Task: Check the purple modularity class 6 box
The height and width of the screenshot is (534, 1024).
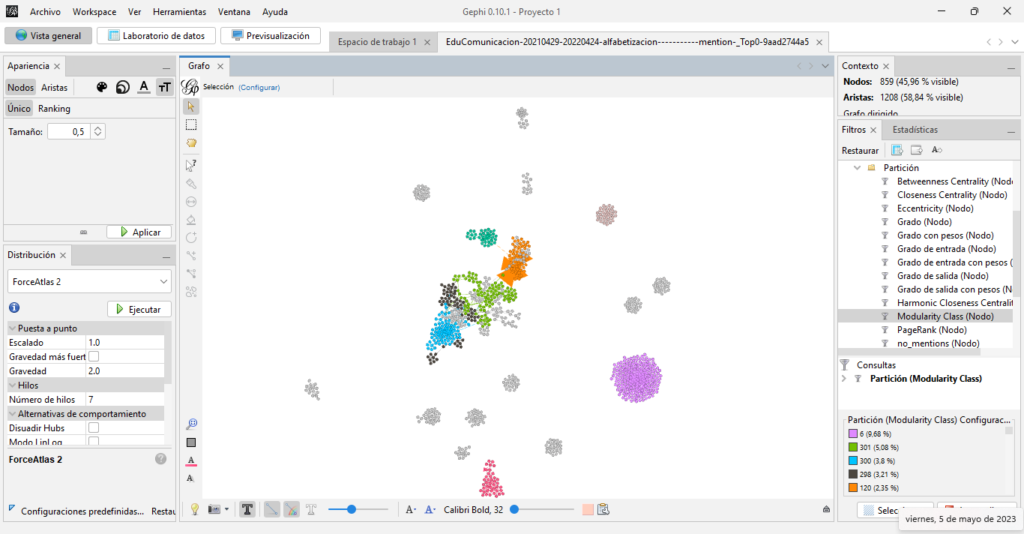Action: [x=853, y=433]
